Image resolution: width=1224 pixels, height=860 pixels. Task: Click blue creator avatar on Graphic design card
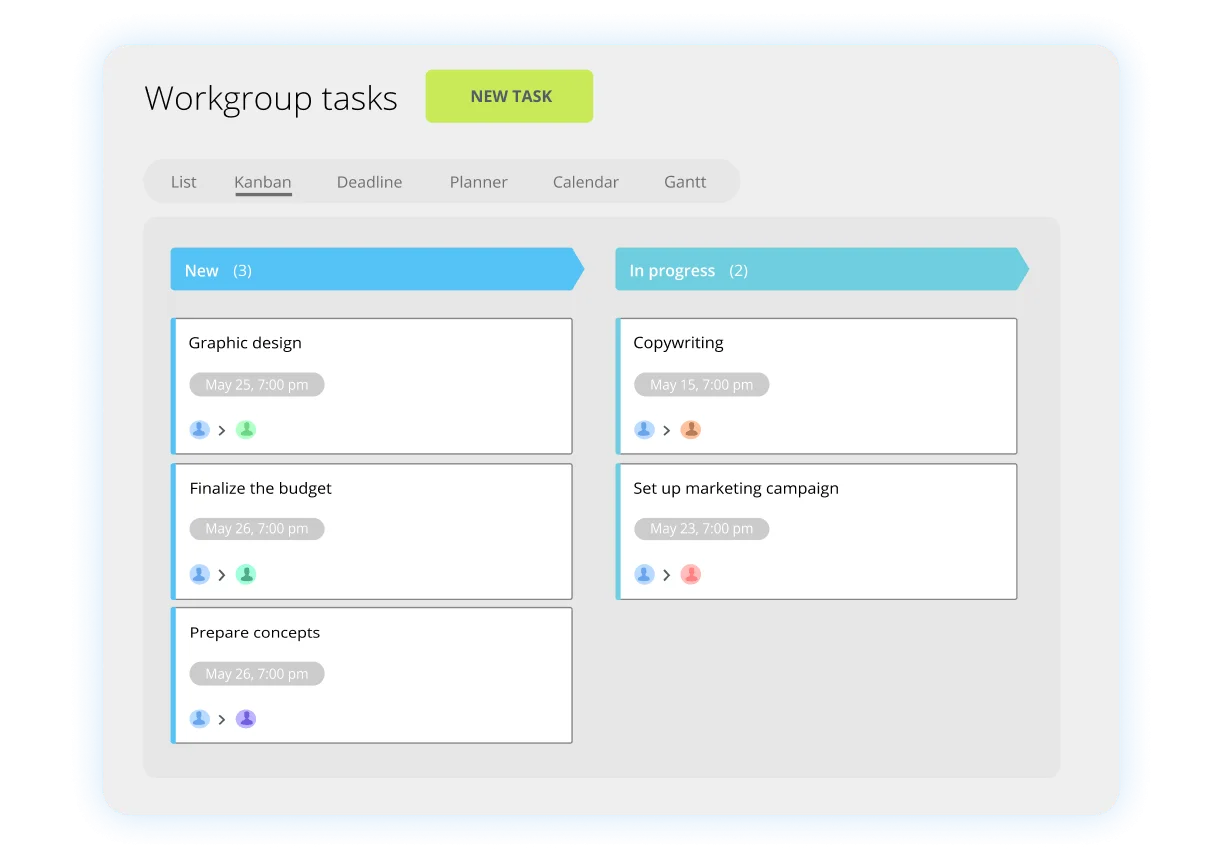[199, 430]
